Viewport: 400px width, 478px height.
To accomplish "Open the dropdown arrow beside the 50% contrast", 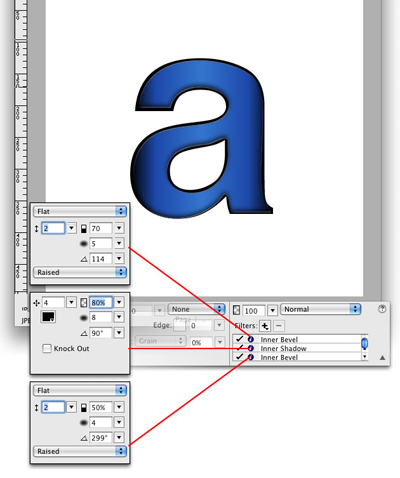I will 119,407.
